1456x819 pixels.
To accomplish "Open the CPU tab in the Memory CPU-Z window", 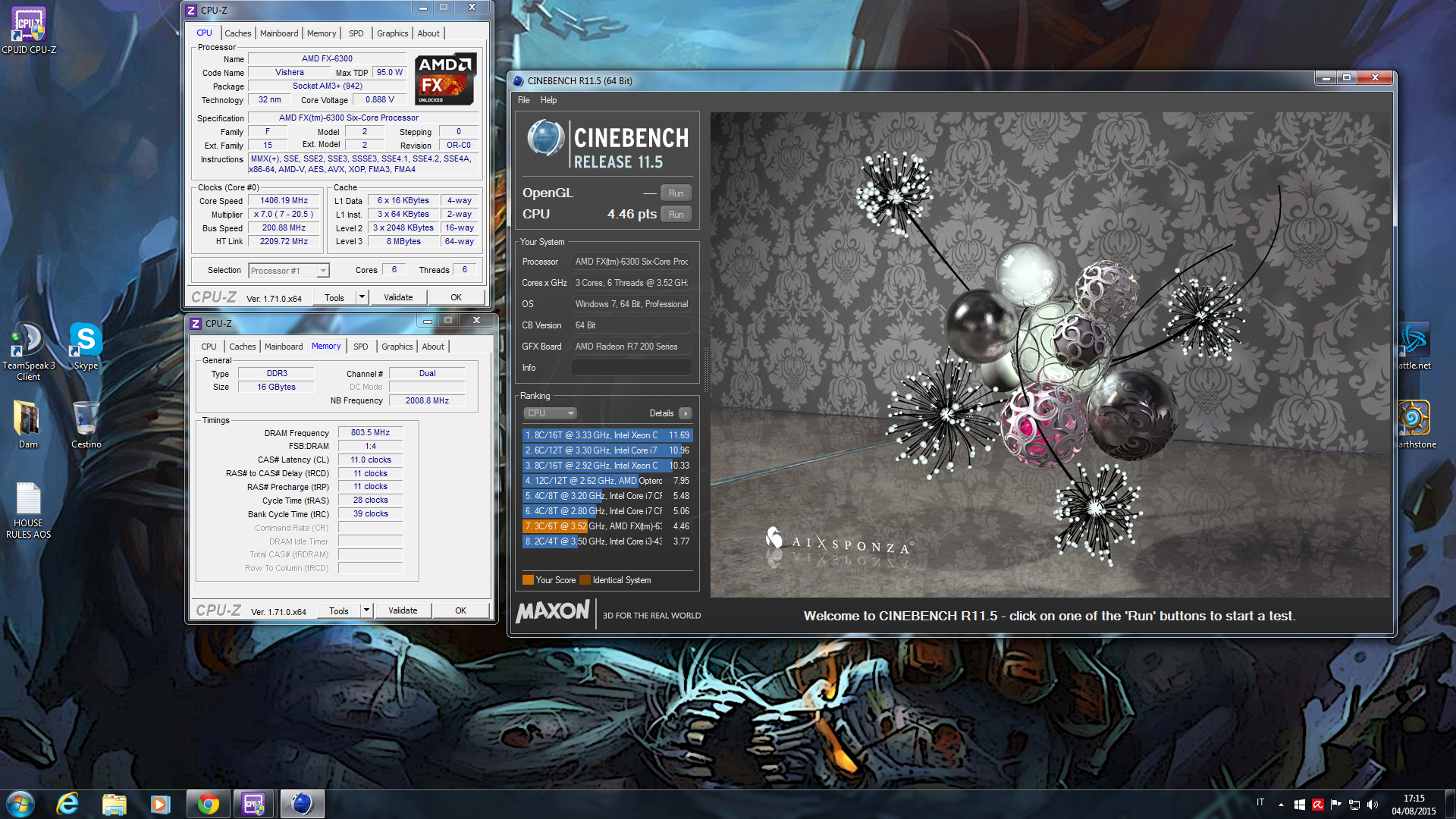I will (x=209, y=347).
